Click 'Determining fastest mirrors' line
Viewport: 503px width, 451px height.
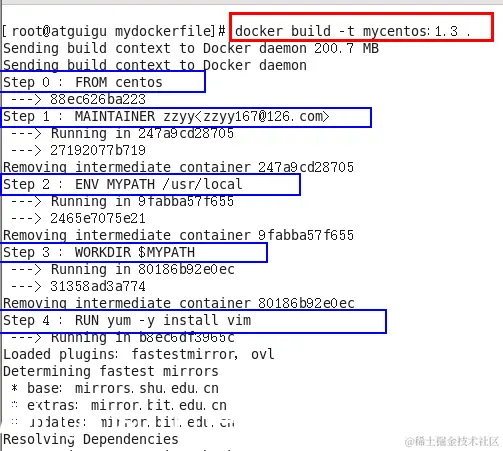click(x=111, y=371)
